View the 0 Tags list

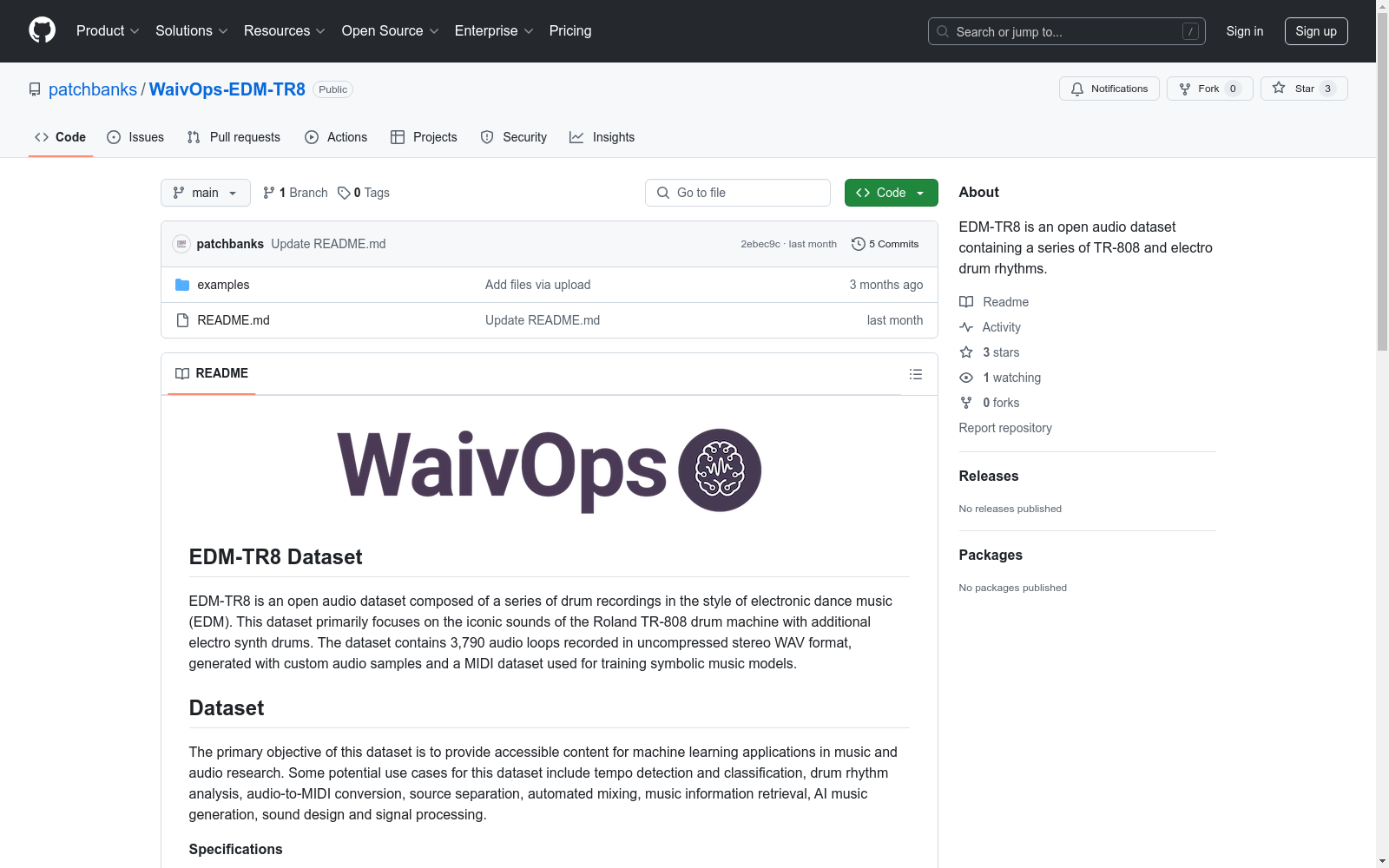tap(364, 193)
